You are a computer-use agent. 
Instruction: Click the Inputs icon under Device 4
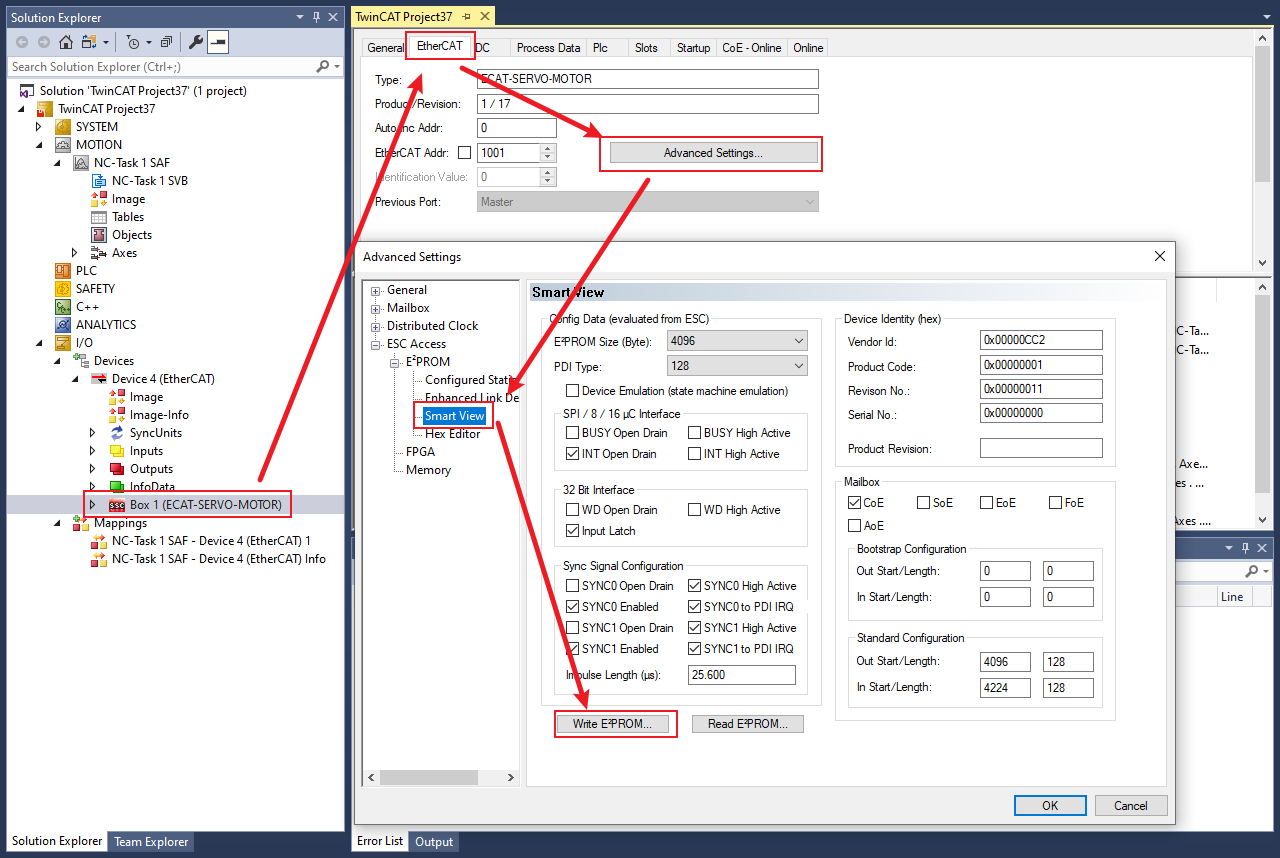click(117, 451)
